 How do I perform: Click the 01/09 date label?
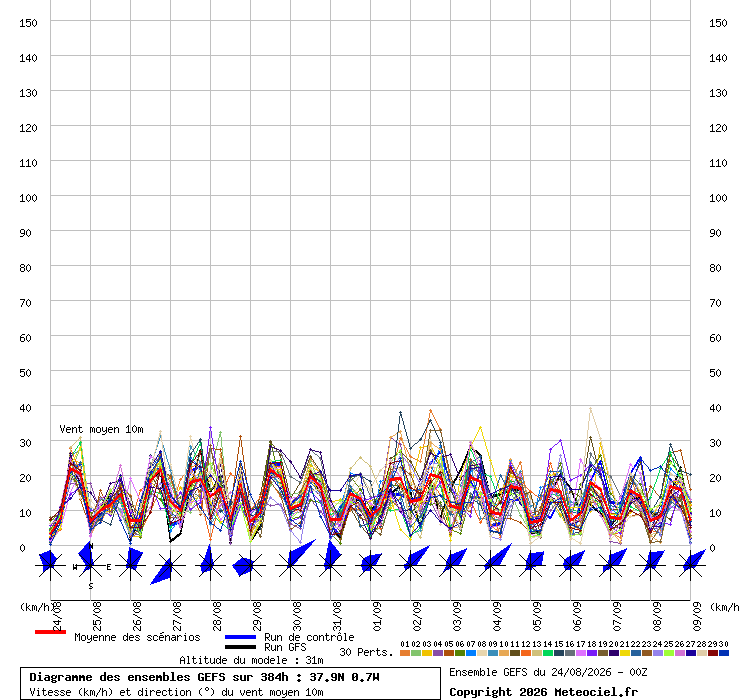(377, 616)
